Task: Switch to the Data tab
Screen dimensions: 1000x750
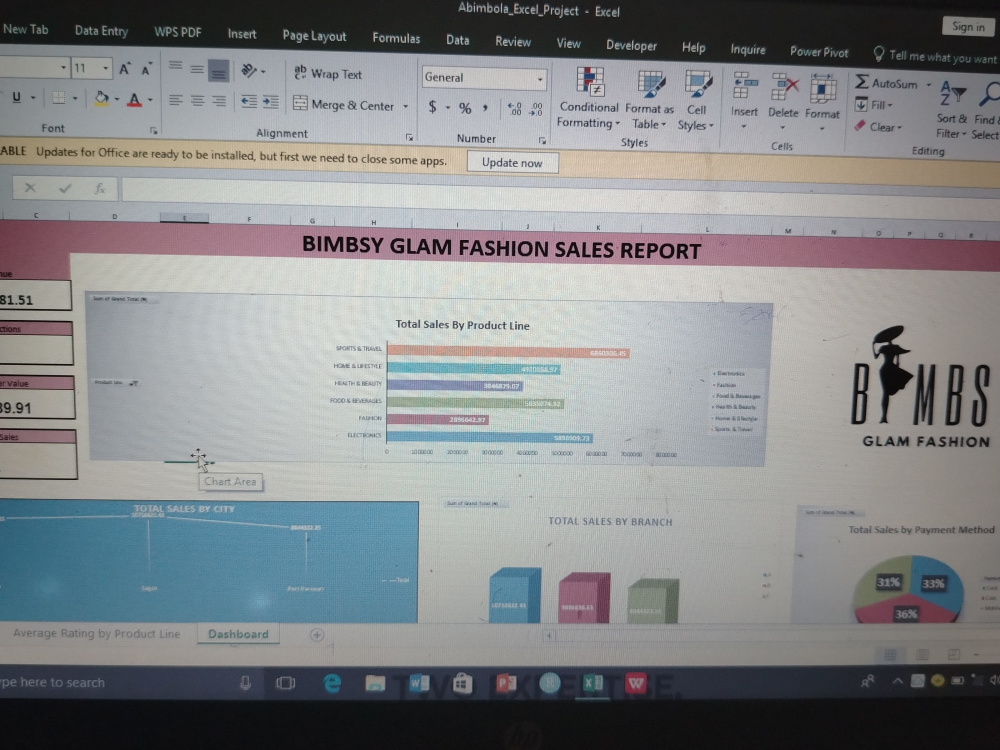Action: pos(457,40)
